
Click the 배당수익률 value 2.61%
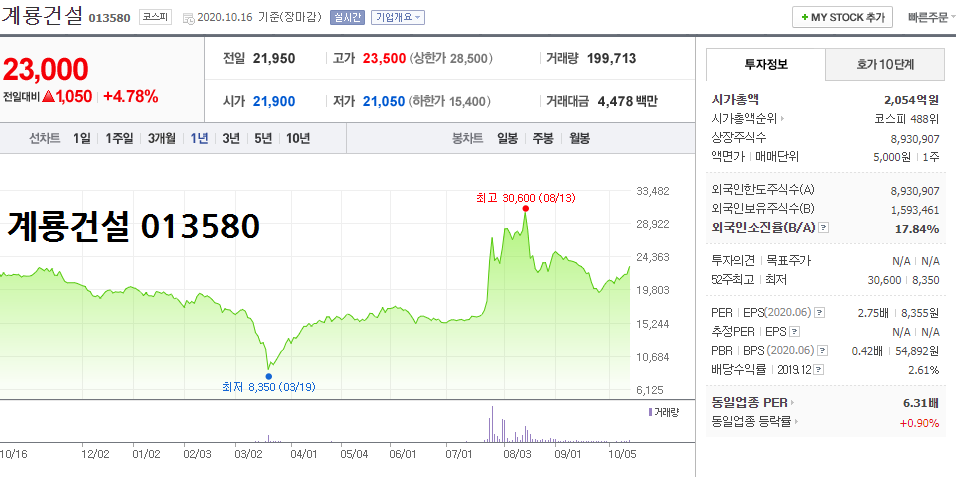coord(924,371)
